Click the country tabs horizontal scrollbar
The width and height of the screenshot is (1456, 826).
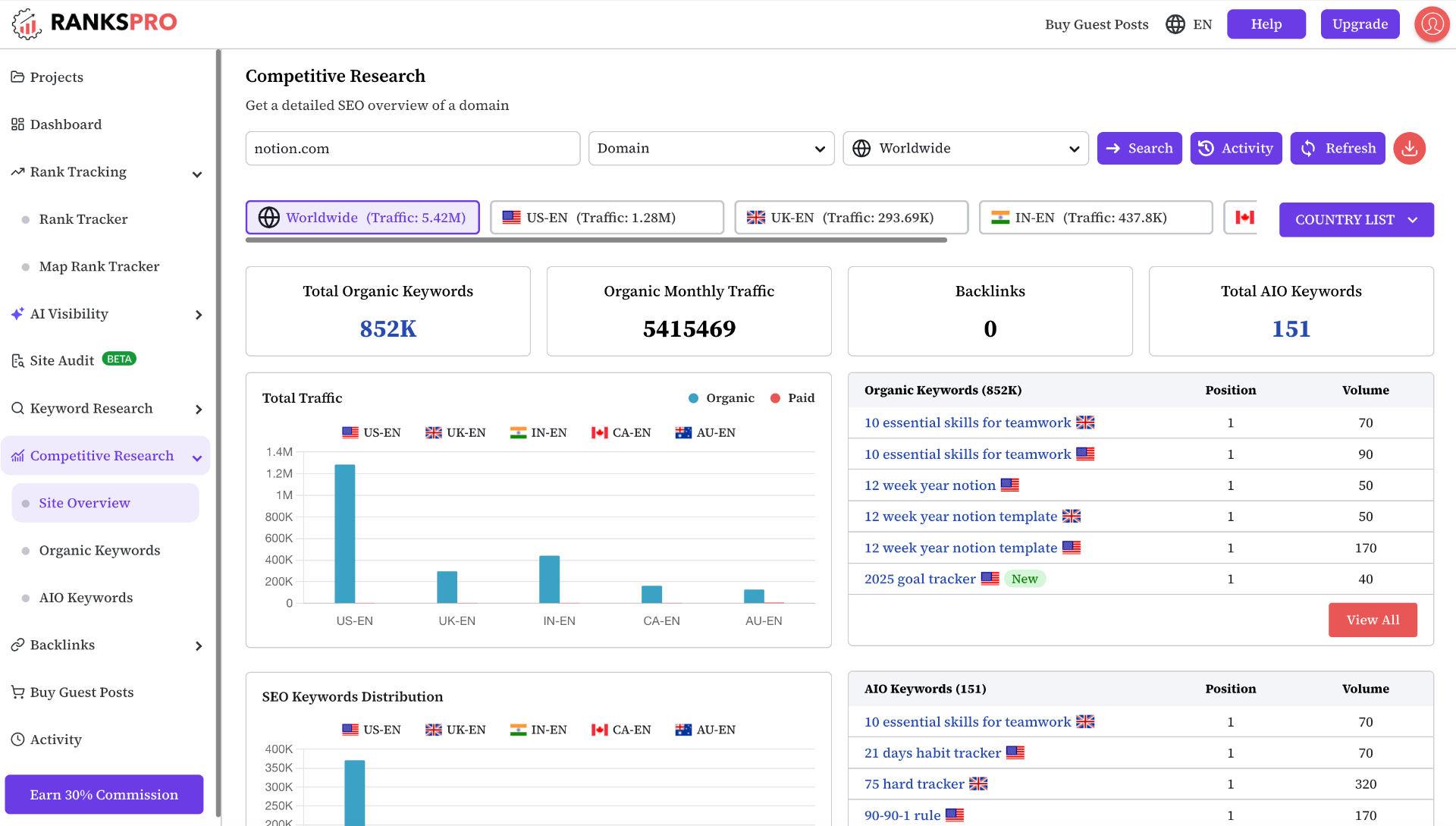[596, 240]
